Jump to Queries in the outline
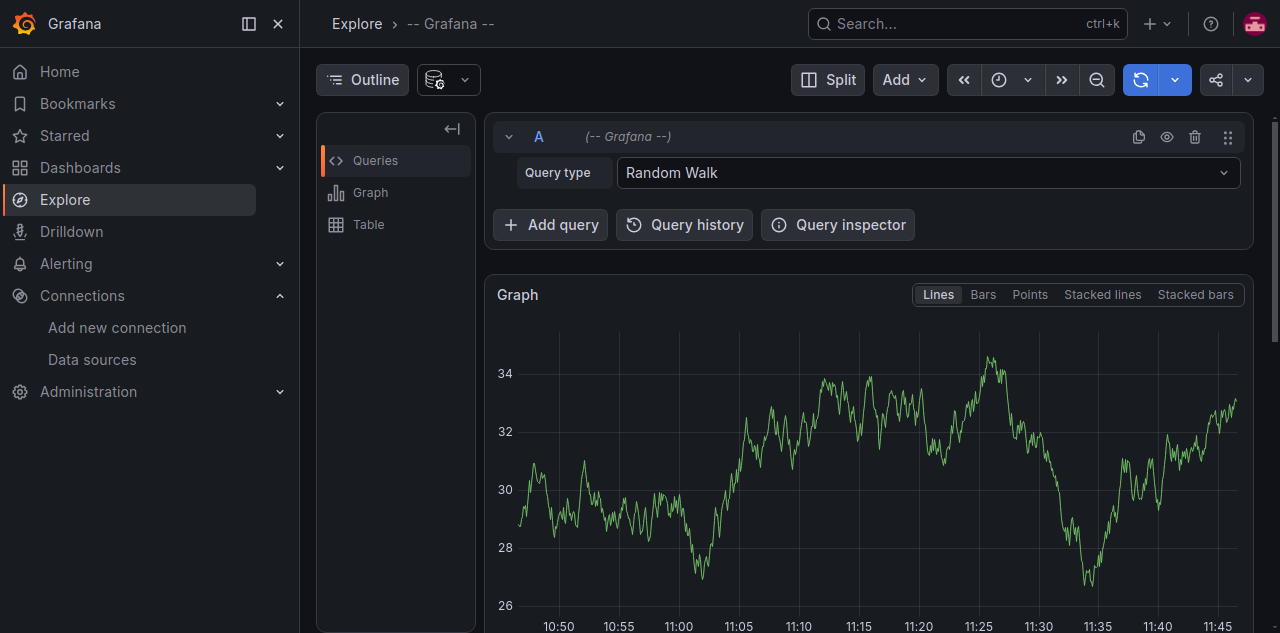Screen dimensions: 1280x633 [x=396, y=161]
